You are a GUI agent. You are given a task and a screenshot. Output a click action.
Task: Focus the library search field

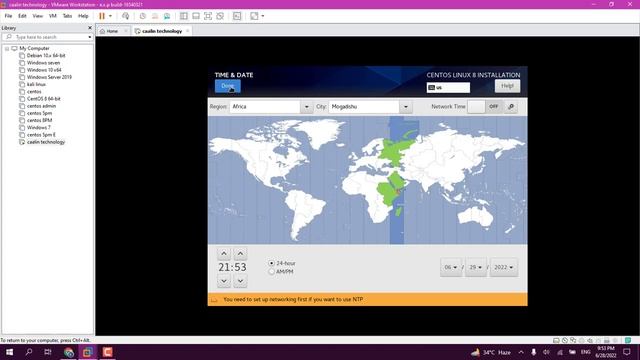click(45, 37)
